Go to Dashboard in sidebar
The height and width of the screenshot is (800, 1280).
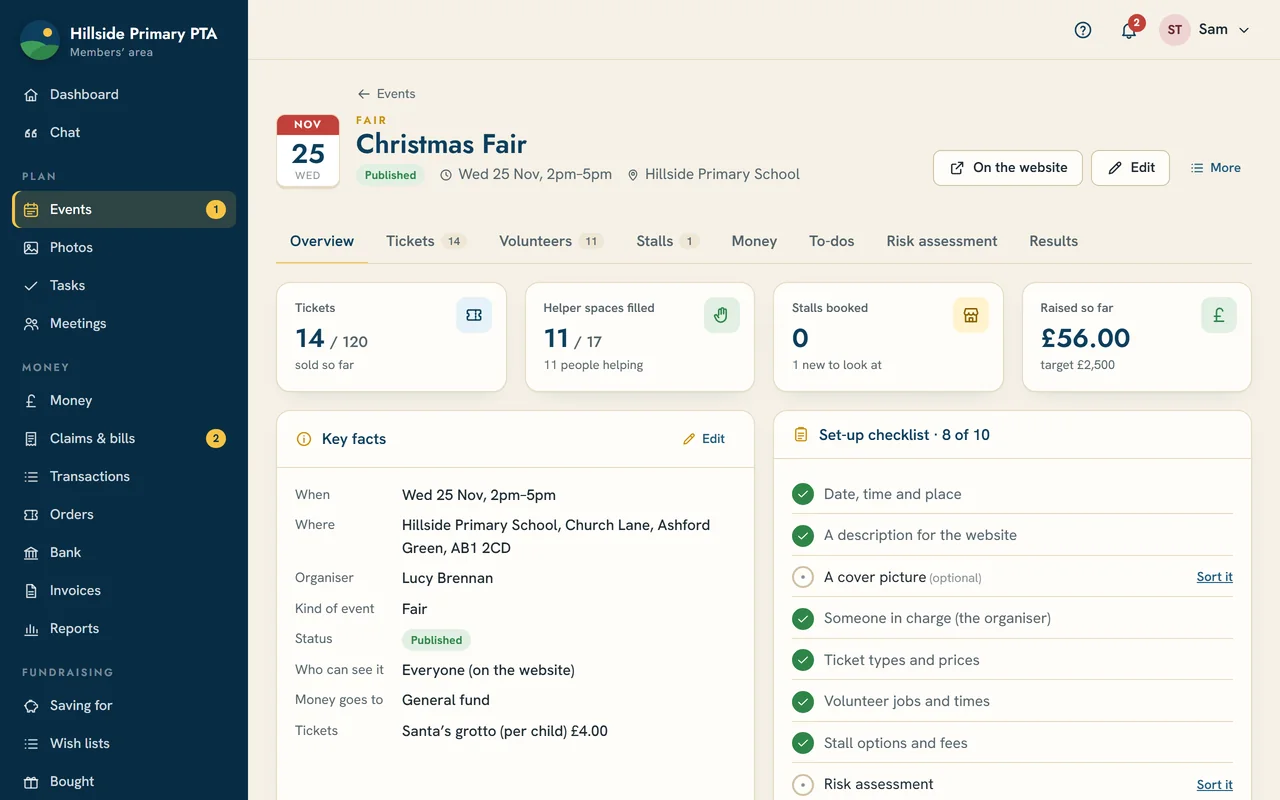124,94
